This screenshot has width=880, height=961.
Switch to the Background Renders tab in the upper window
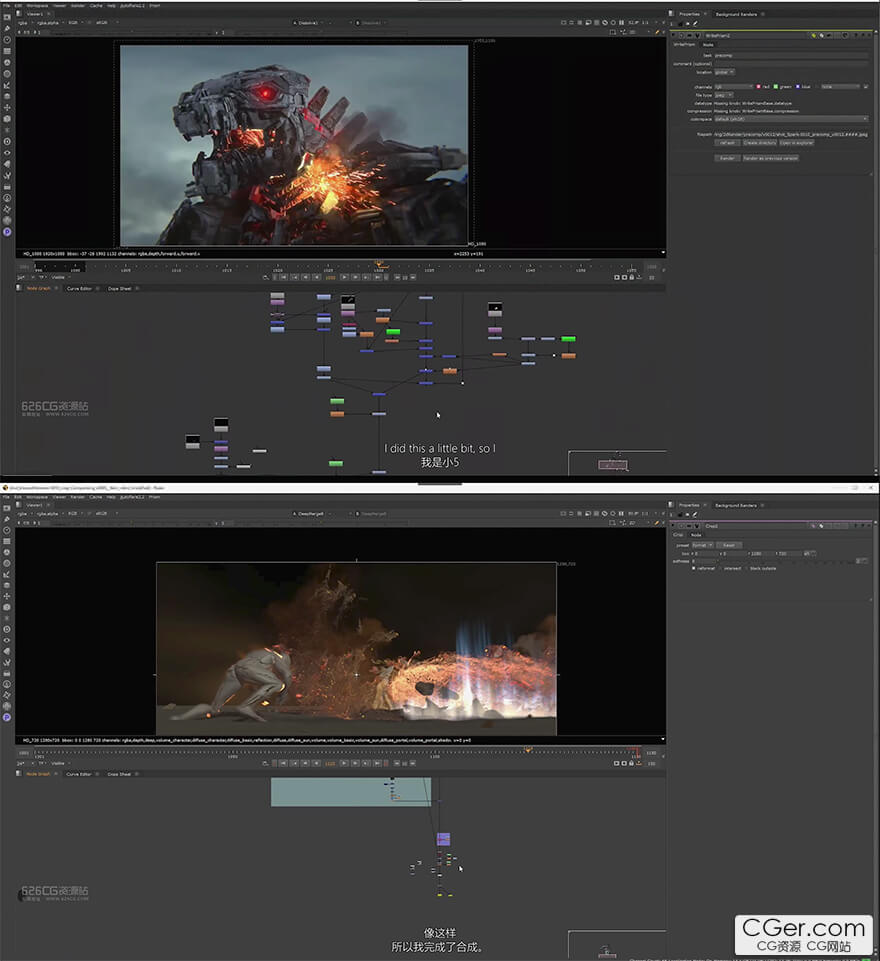click(736, 14)
